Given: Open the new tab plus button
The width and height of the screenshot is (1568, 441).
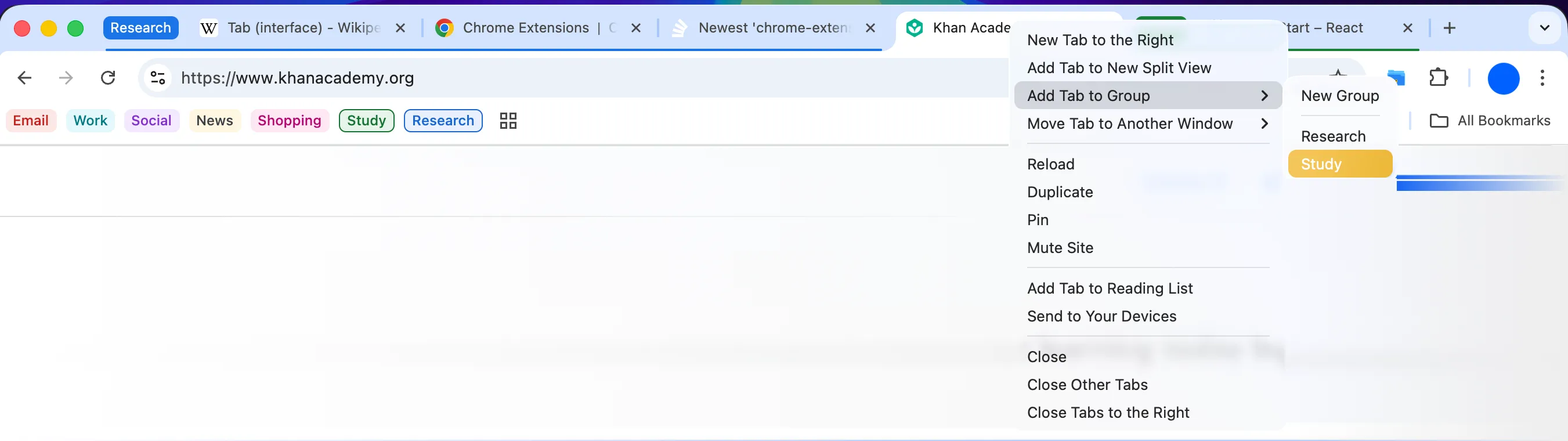Looking at the screenshot, I should (1449, 28).
